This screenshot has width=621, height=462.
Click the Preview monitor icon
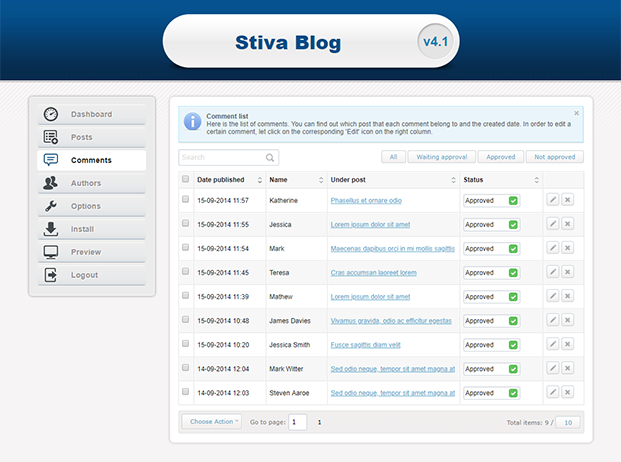[x=51, y=252]
